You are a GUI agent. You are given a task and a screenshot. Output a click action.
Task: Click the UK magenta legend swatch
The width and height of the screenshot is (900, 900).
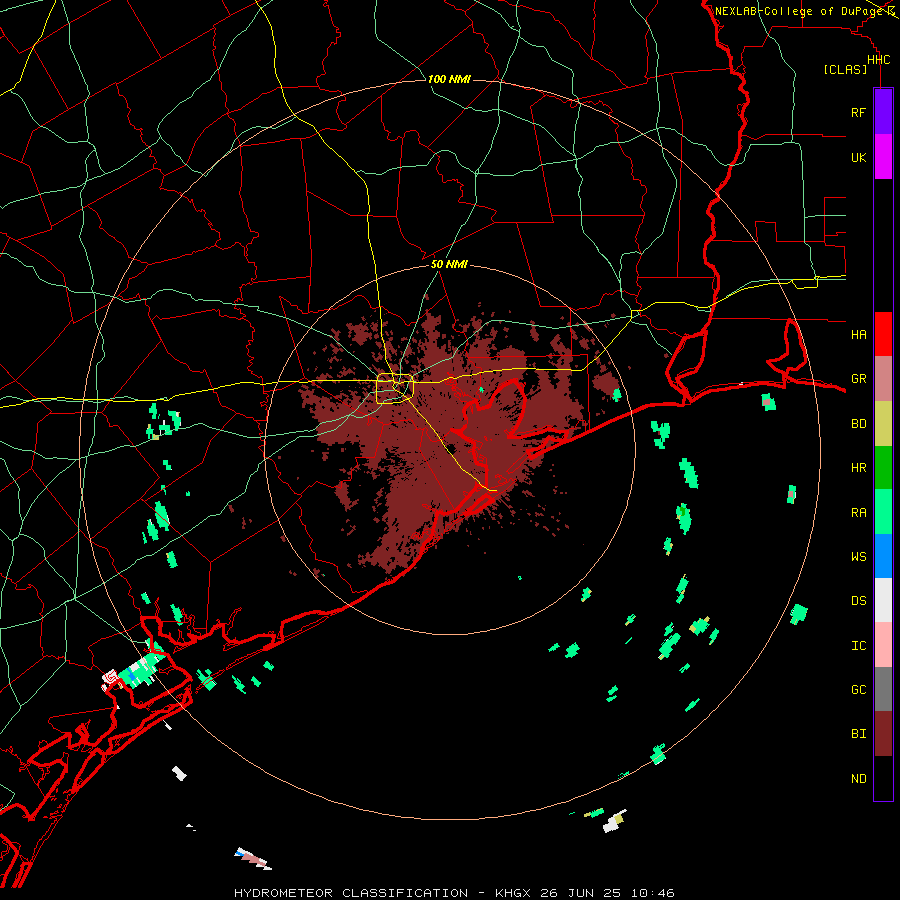coord(883,157)
